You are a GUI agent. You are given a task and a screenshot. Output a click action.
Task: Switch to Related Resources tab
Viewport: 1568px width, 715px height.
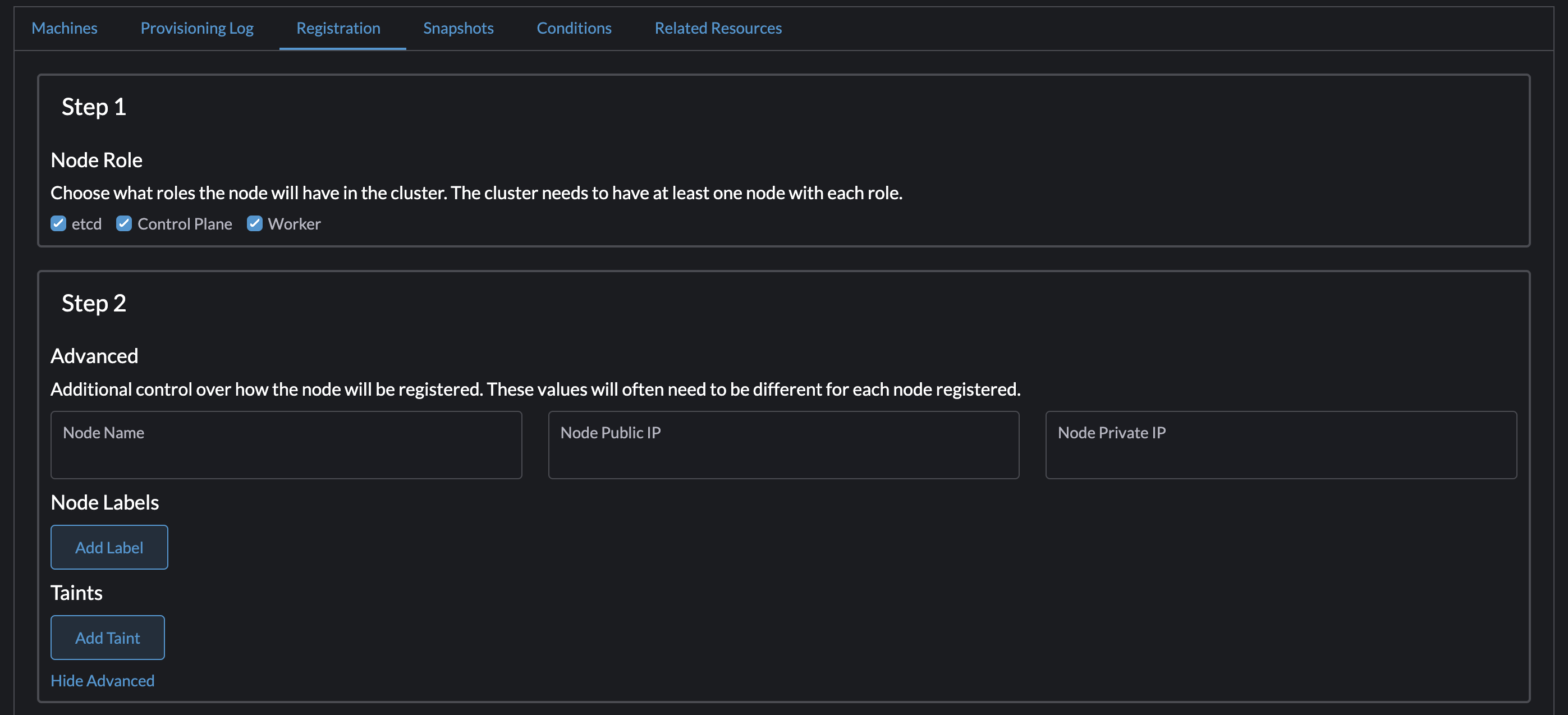click(718, 28)
